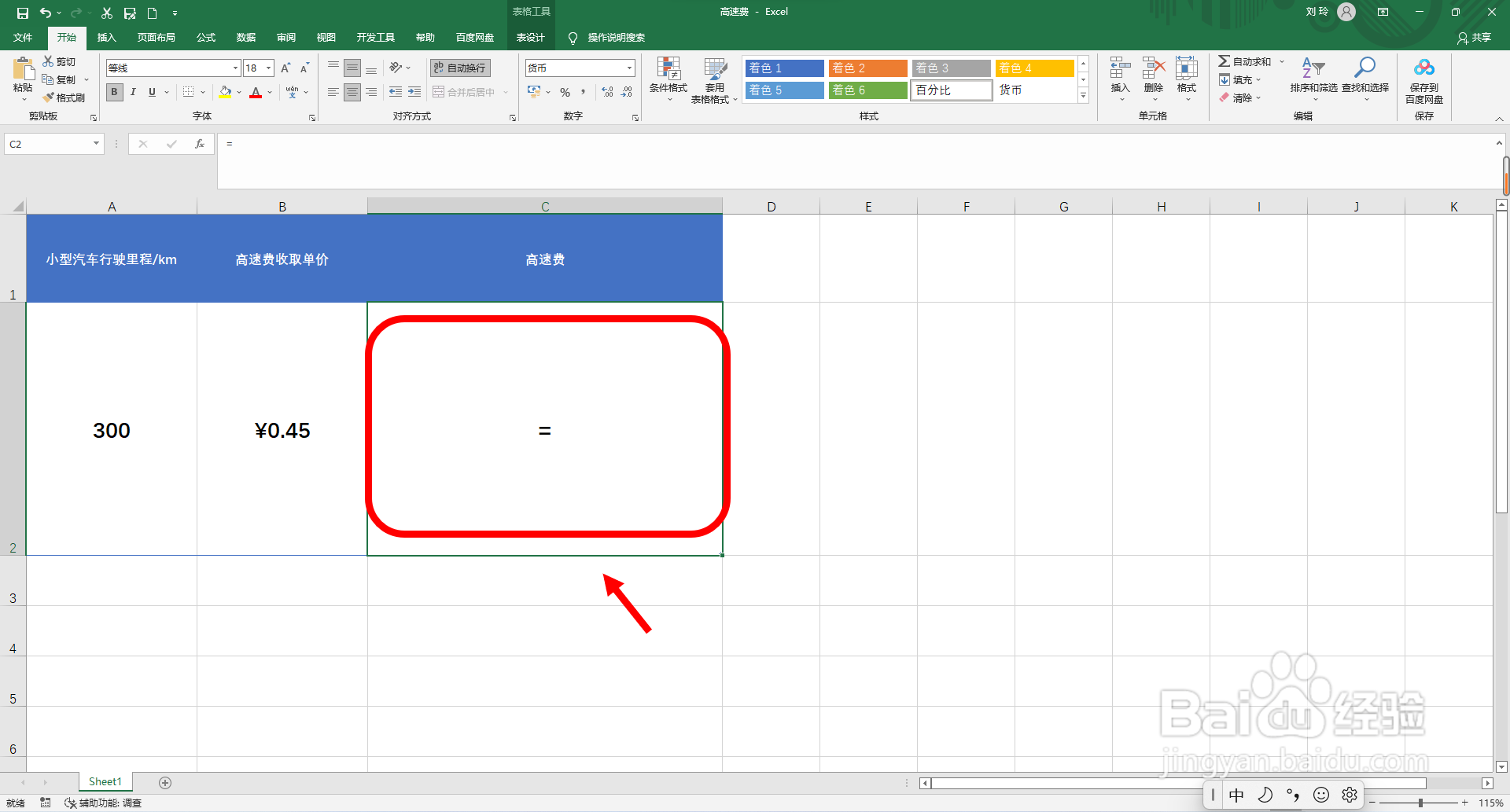
Task: Toggle Underline formatting
Action: click(x=153, y=92)
